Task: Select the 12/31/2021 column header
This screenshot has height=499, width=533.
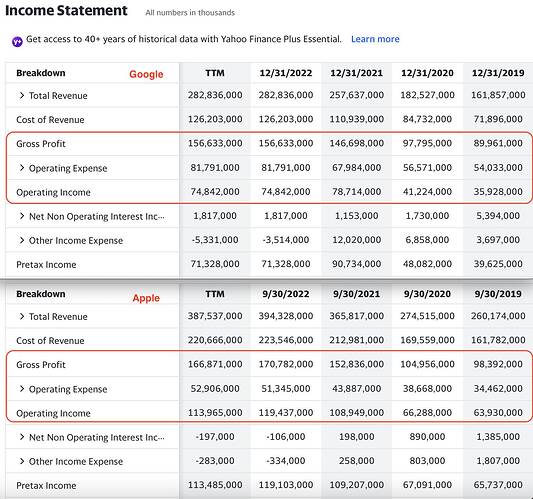Action: pos(357,73)
